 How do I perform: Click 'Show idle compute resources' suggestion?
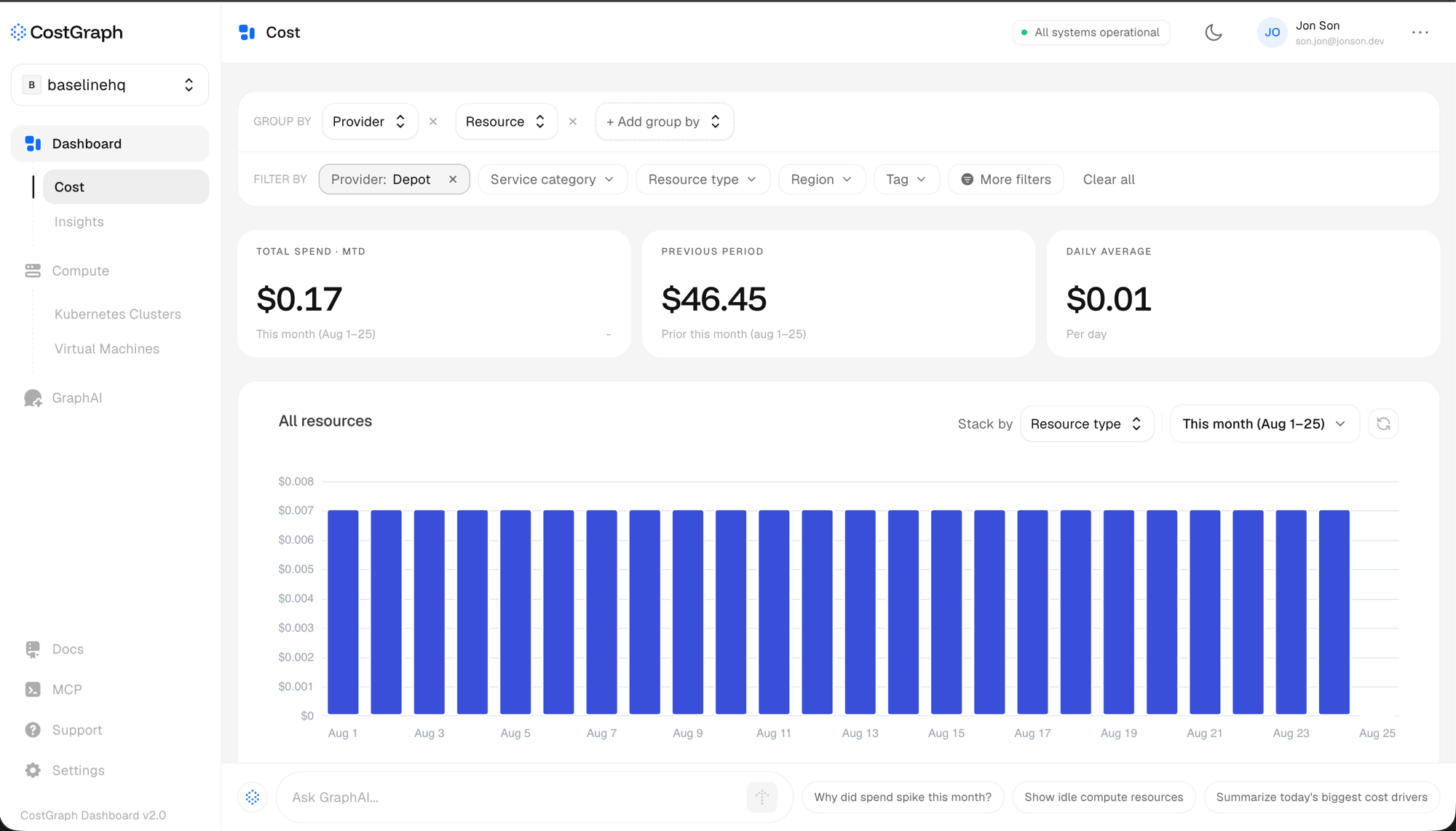tap(1104, 797)
